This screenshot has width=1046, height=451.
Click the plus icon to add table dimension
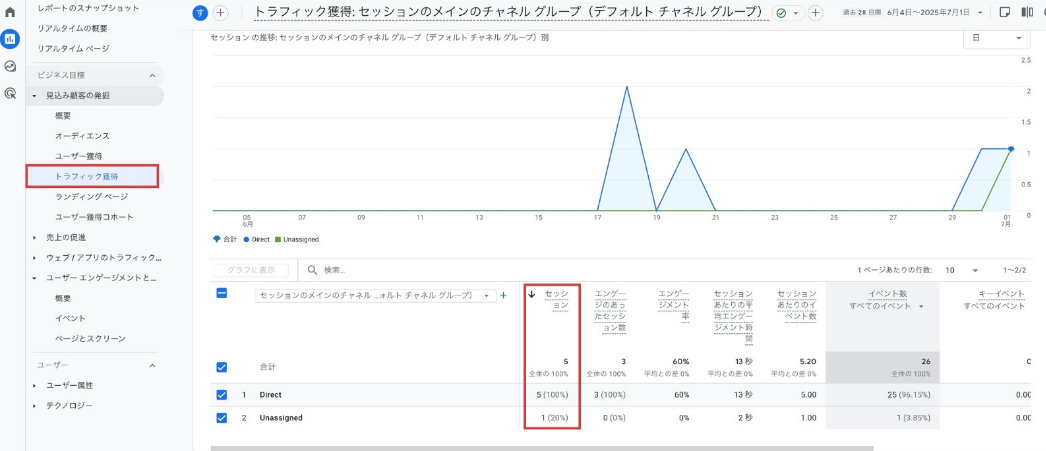point(504,295)
